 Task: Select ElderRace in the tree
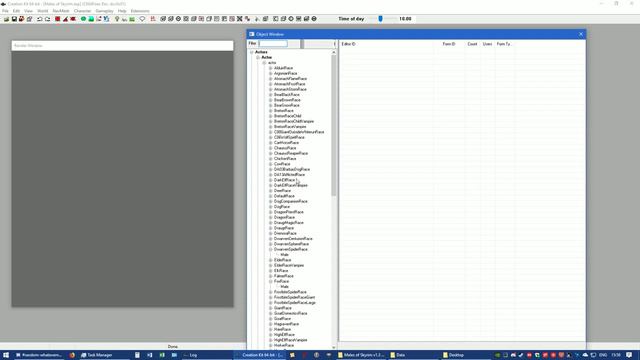coord(282,260)
